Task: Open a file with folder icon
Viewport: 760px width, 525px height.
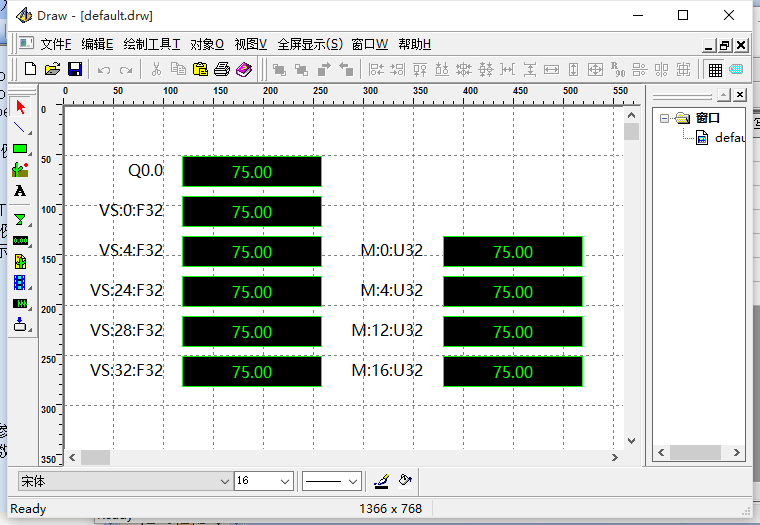Action: pyautogui.click(x=52, y=69)
